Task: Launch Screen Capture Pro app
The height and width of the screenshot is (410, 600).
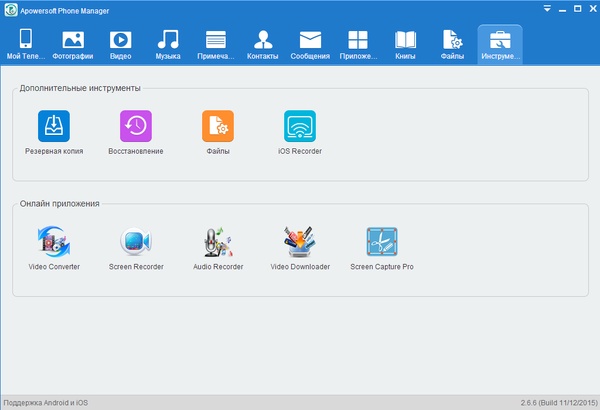Action: tap(382, 242)
